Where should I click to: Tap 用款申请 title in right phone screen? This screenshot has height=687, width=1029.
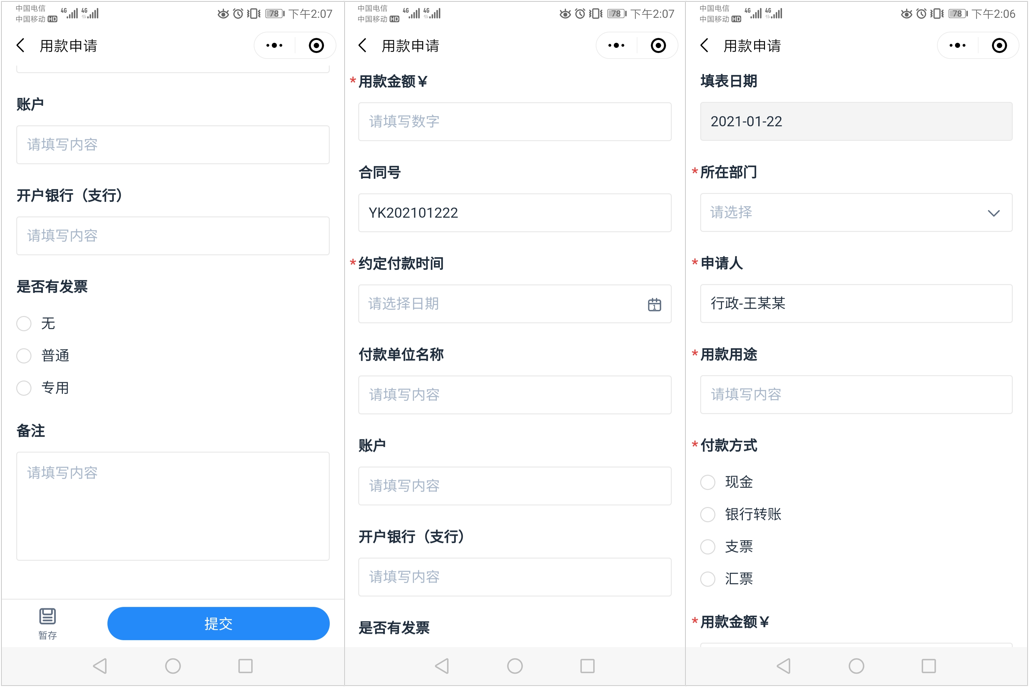tap(752, 46)
